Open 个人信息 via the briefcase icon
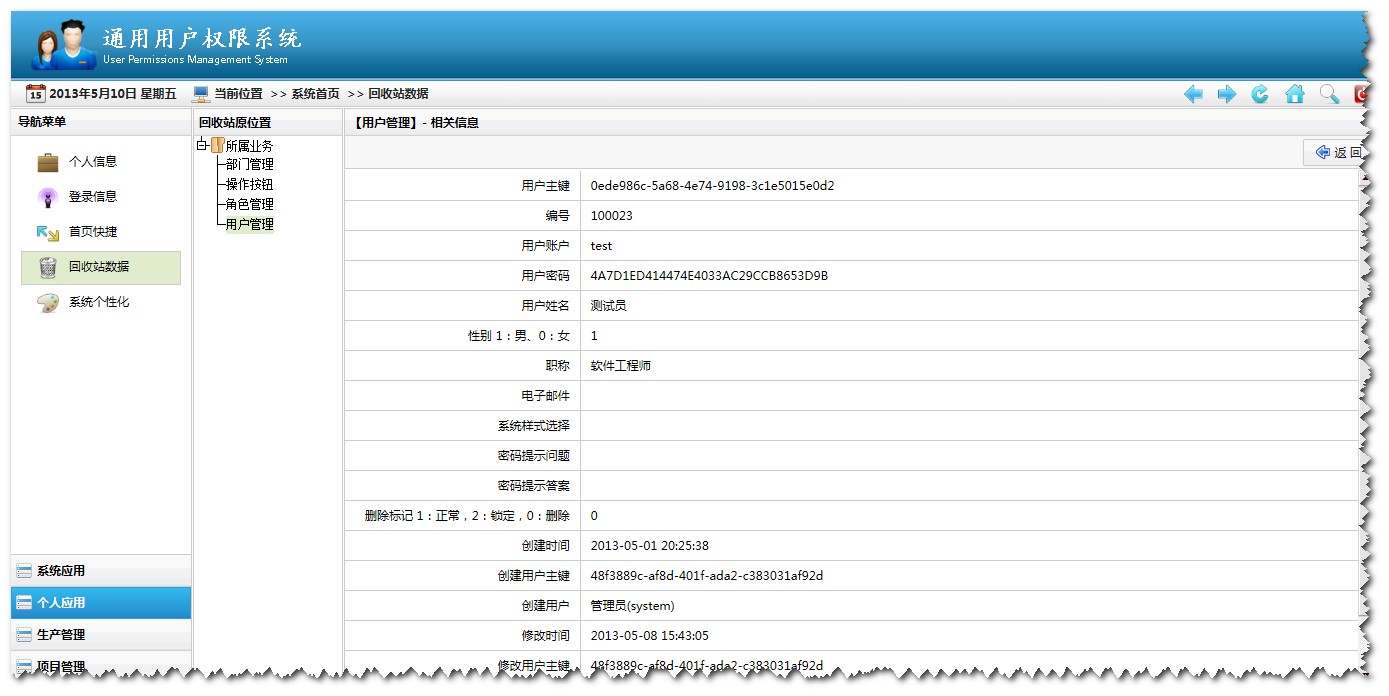 tap(47, 160)
